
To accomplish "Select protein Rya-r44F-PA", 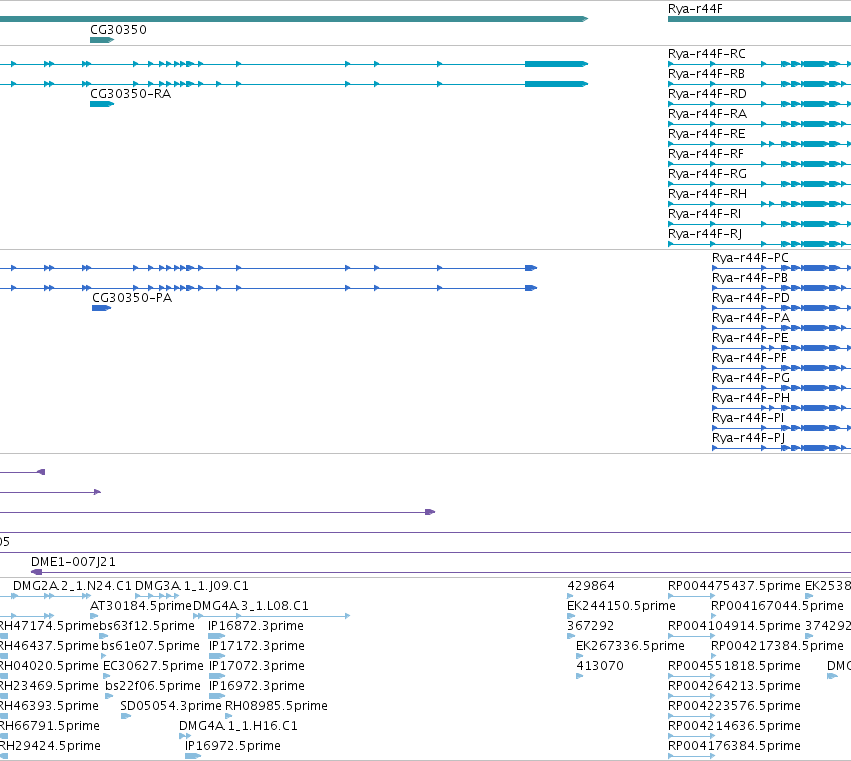I will coord(751,318).
